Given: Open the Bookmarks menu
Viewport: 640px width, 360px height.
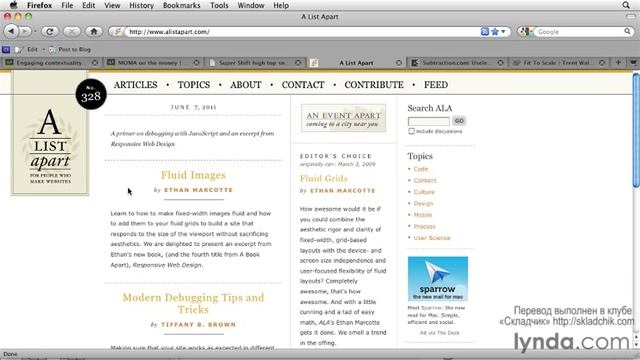Looking at the screenshot, I should 182,5.
